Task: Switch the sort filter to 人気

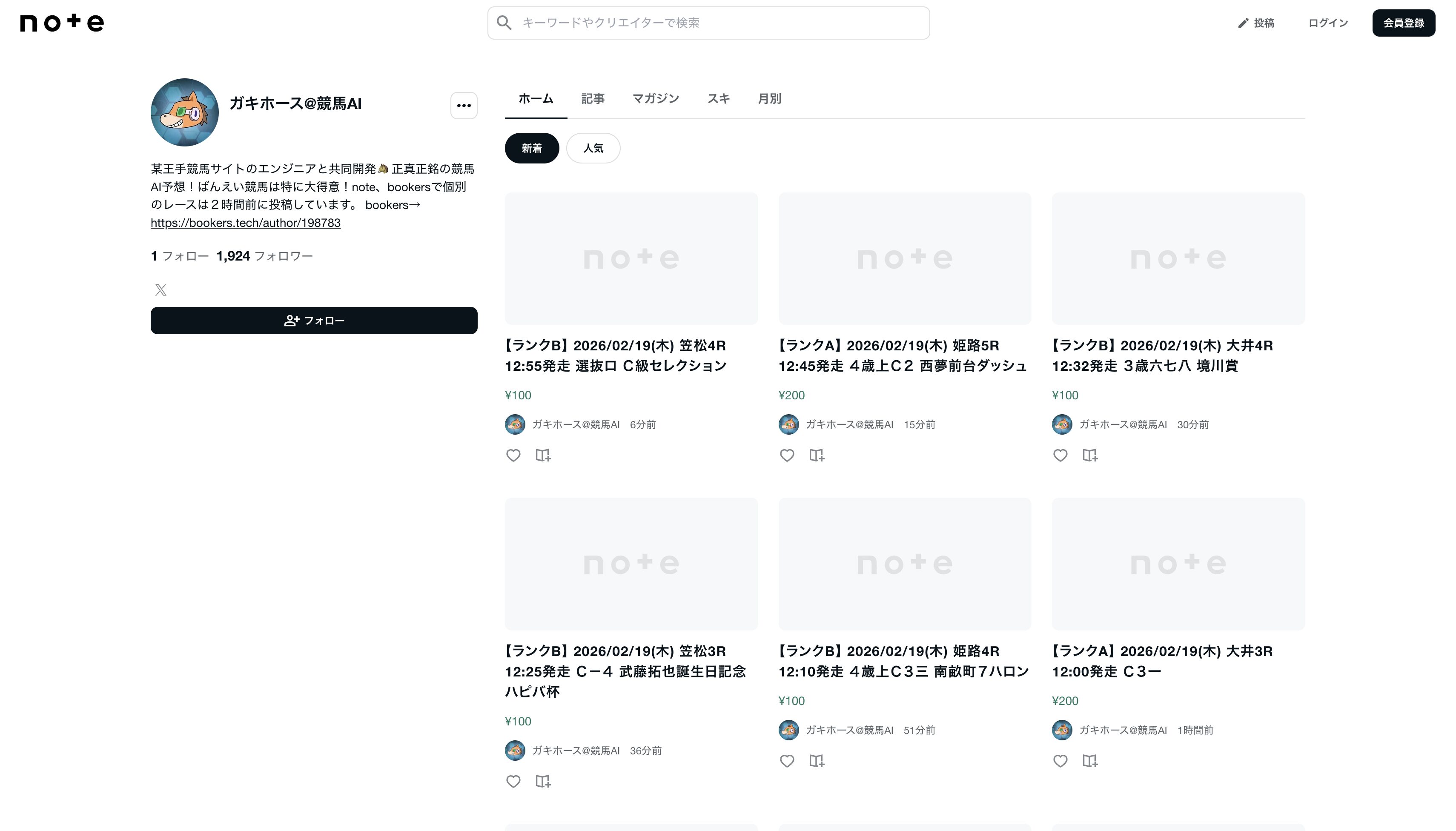Action: pos(593,149)
